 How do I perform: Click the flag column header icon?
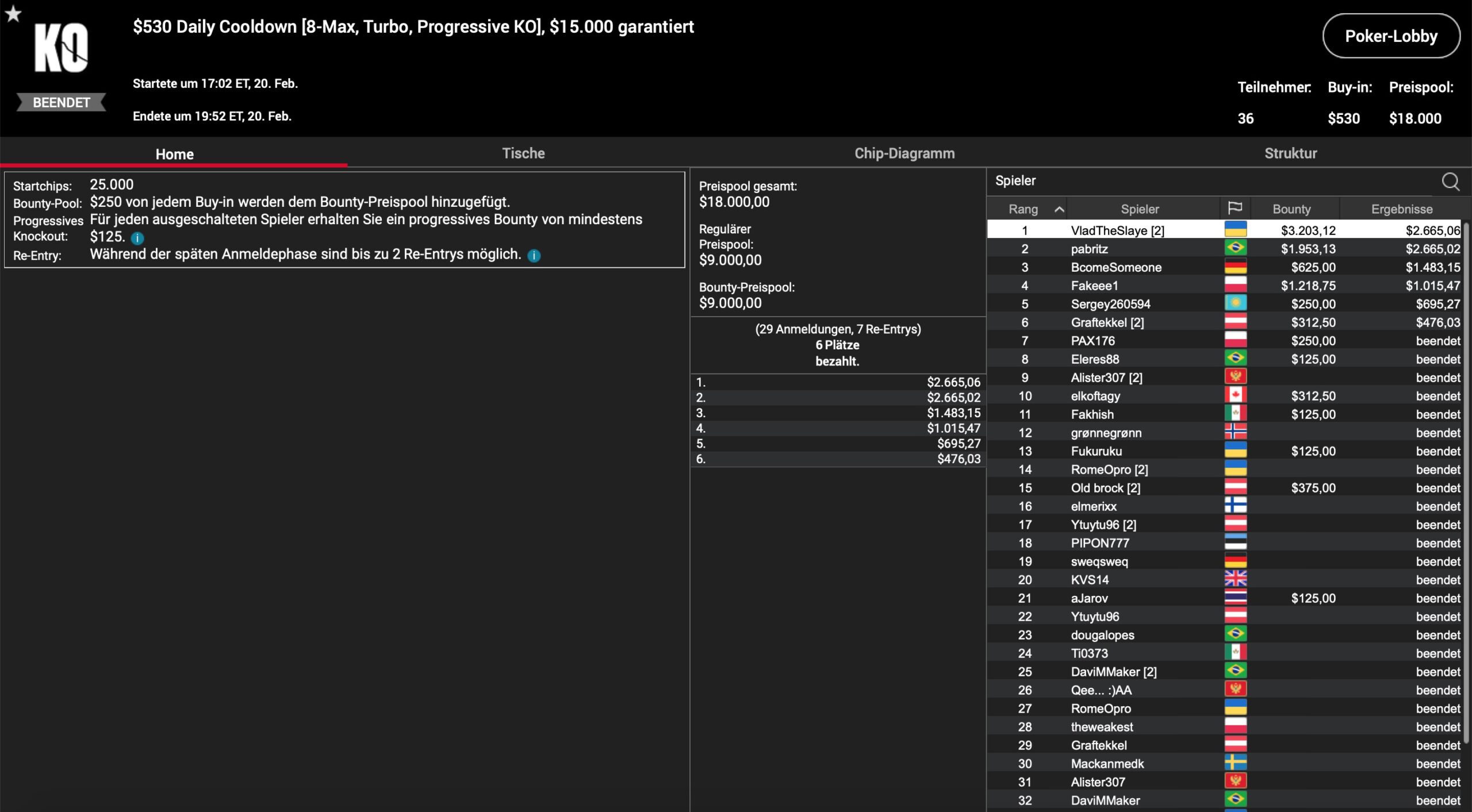[x=1235, y=209]
